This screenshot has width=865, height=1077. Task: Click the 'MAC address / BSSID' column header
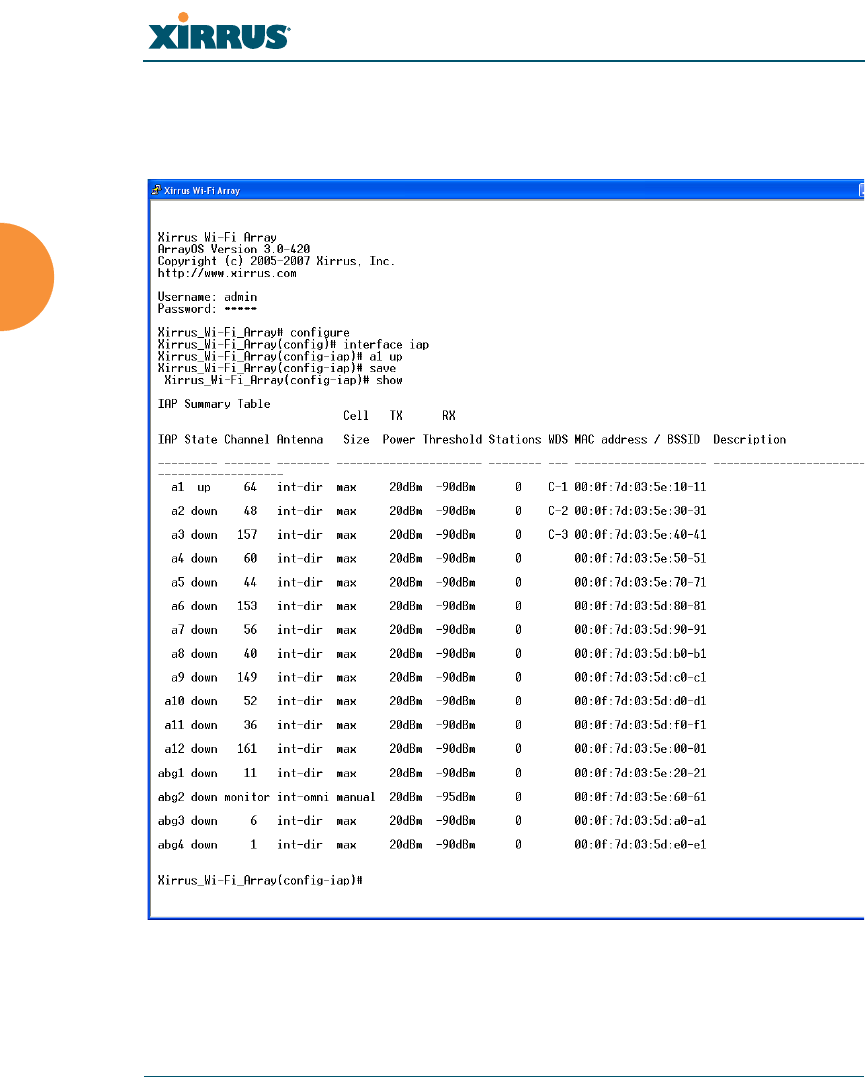pyautogui.click(x=637, y=440)
